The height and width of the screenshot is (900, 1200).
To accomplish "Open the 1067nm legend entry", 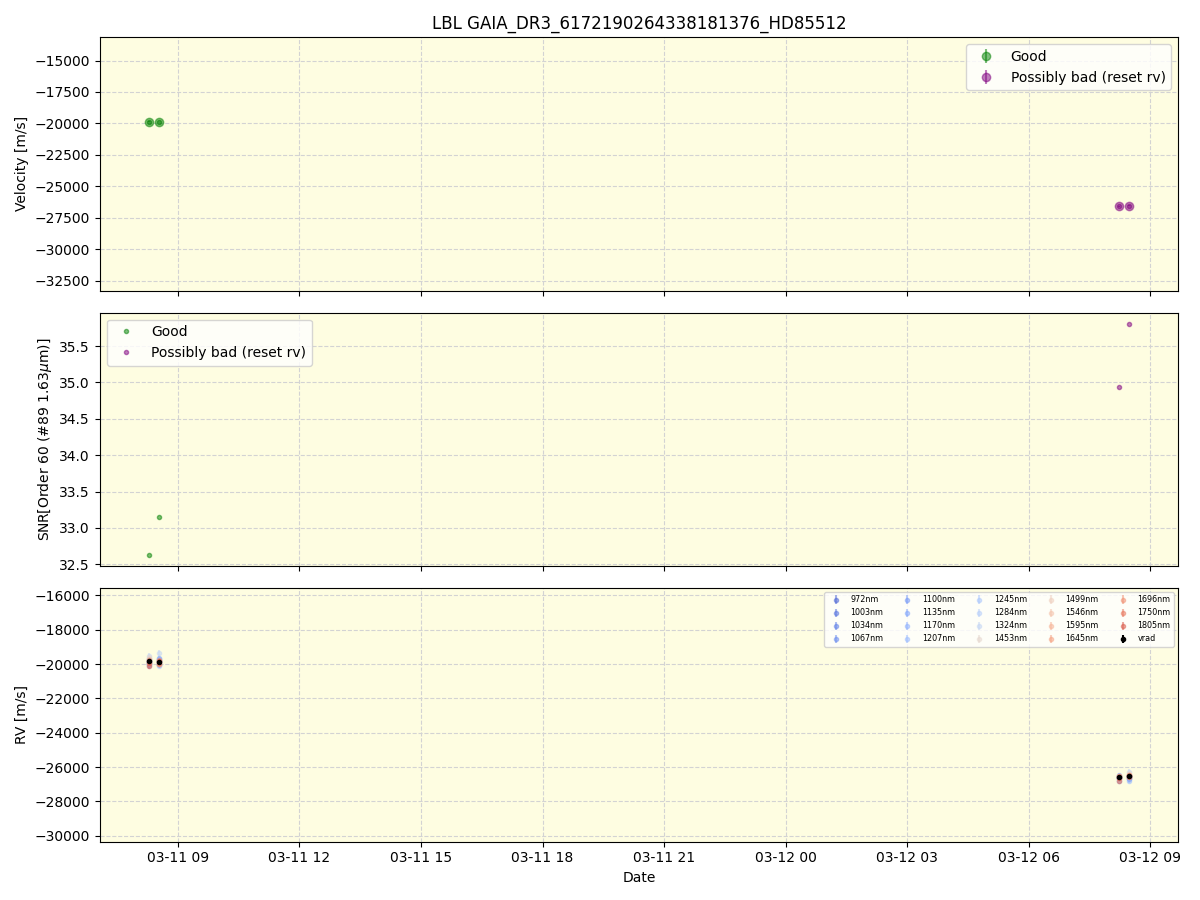I will [836, 638].
